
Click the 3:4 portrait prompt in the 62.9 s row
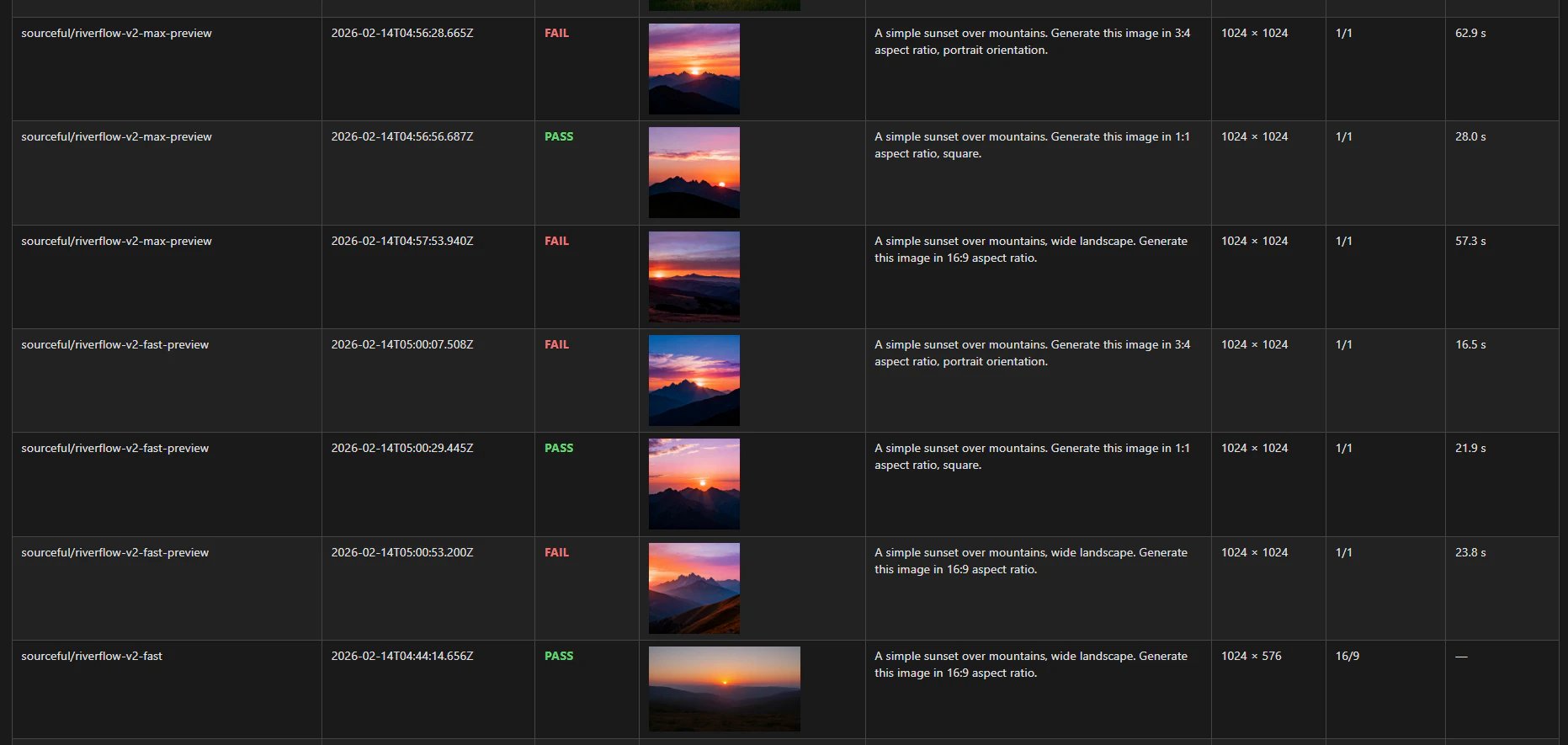click(1033, 41)
